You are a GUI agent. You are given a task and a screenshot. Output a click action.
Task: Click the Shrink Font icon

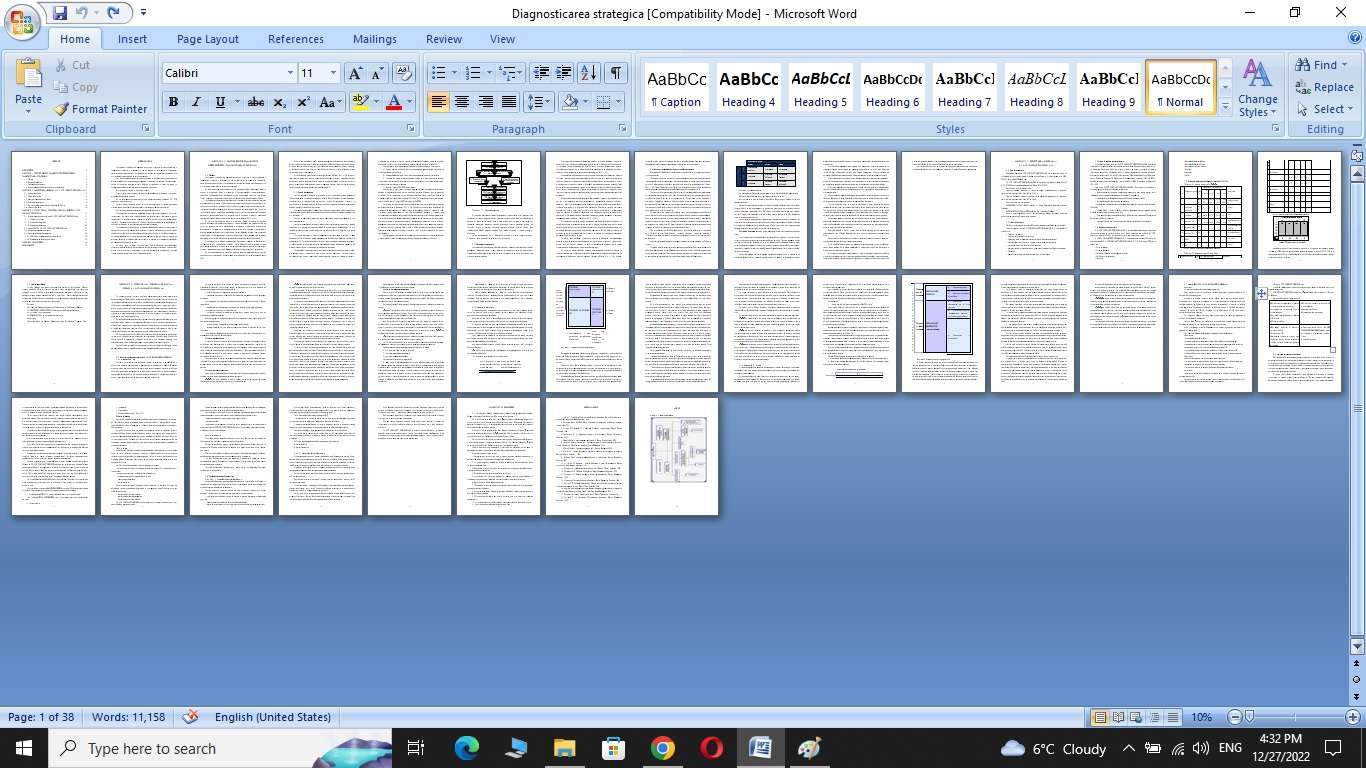point(377,73)
